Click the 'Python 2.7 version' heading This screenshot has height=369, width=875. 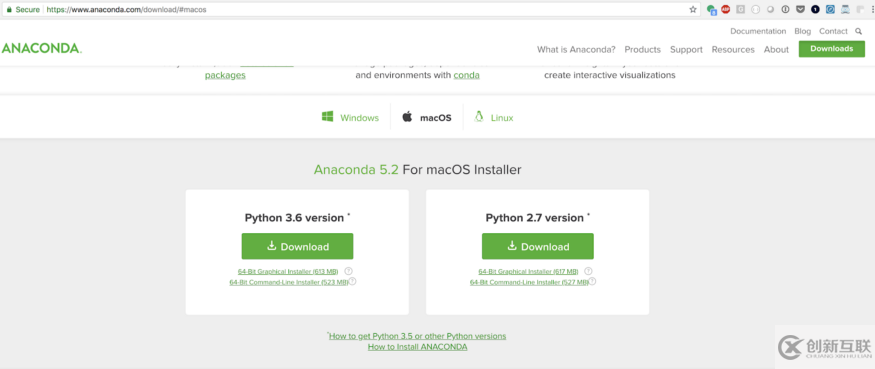click(535, 218)
